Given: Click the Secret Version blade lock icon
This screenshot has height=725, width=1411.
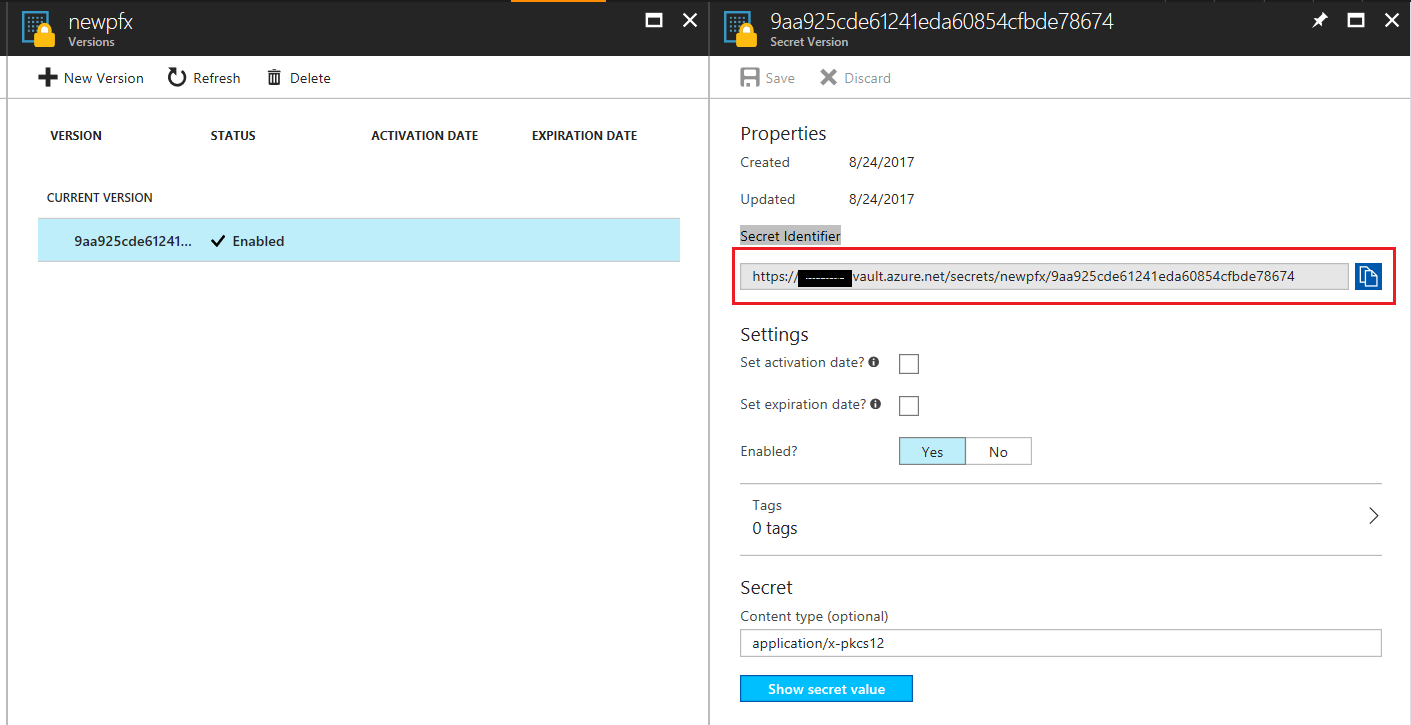Looking at the screenshot, I should coord(738,28).
